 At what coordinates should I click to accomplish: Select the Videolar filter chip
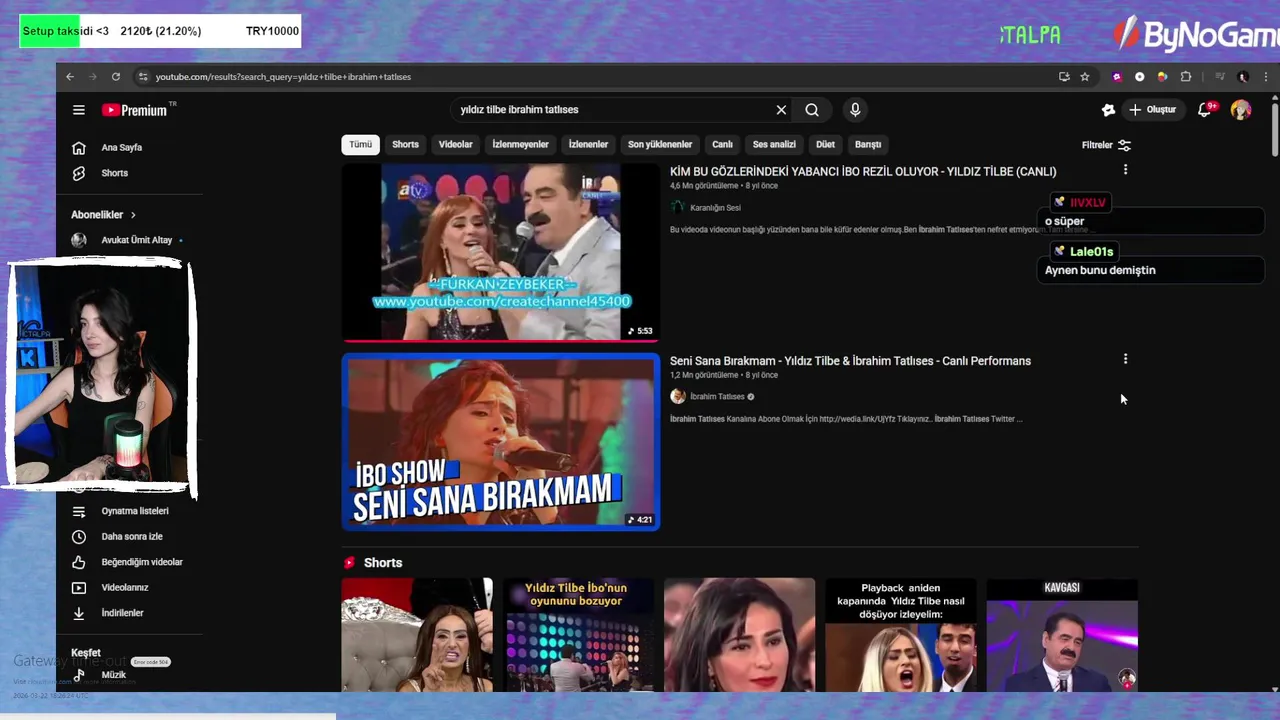pyautogui.click(x=455, y=145)
